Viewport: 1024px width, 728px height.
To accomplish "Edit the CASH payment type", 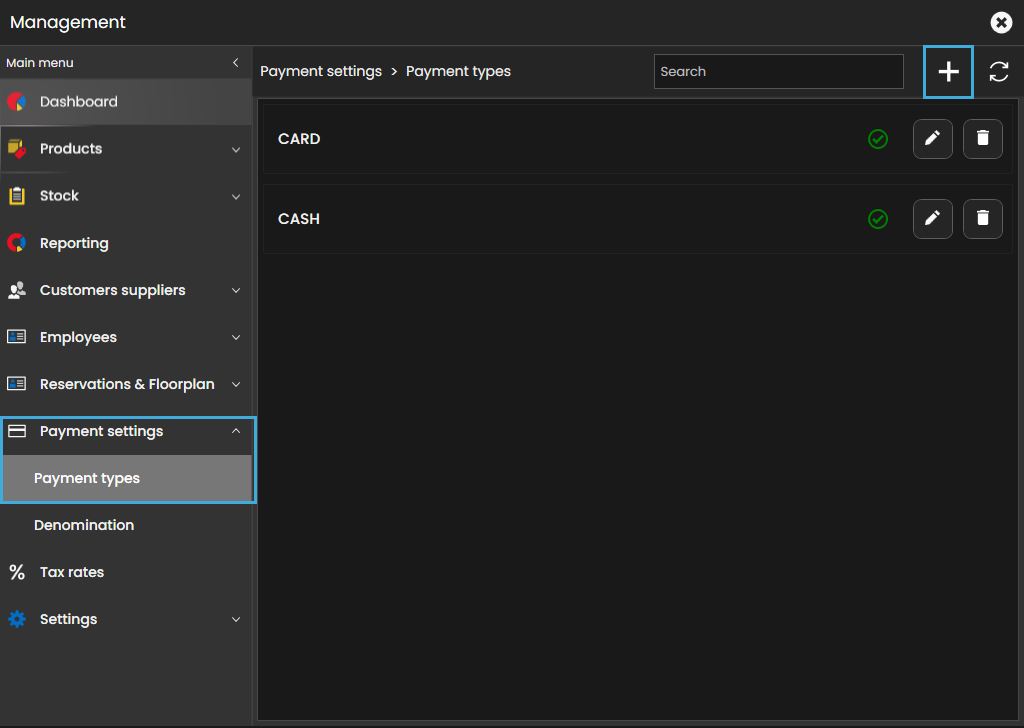I will point(932,219).
